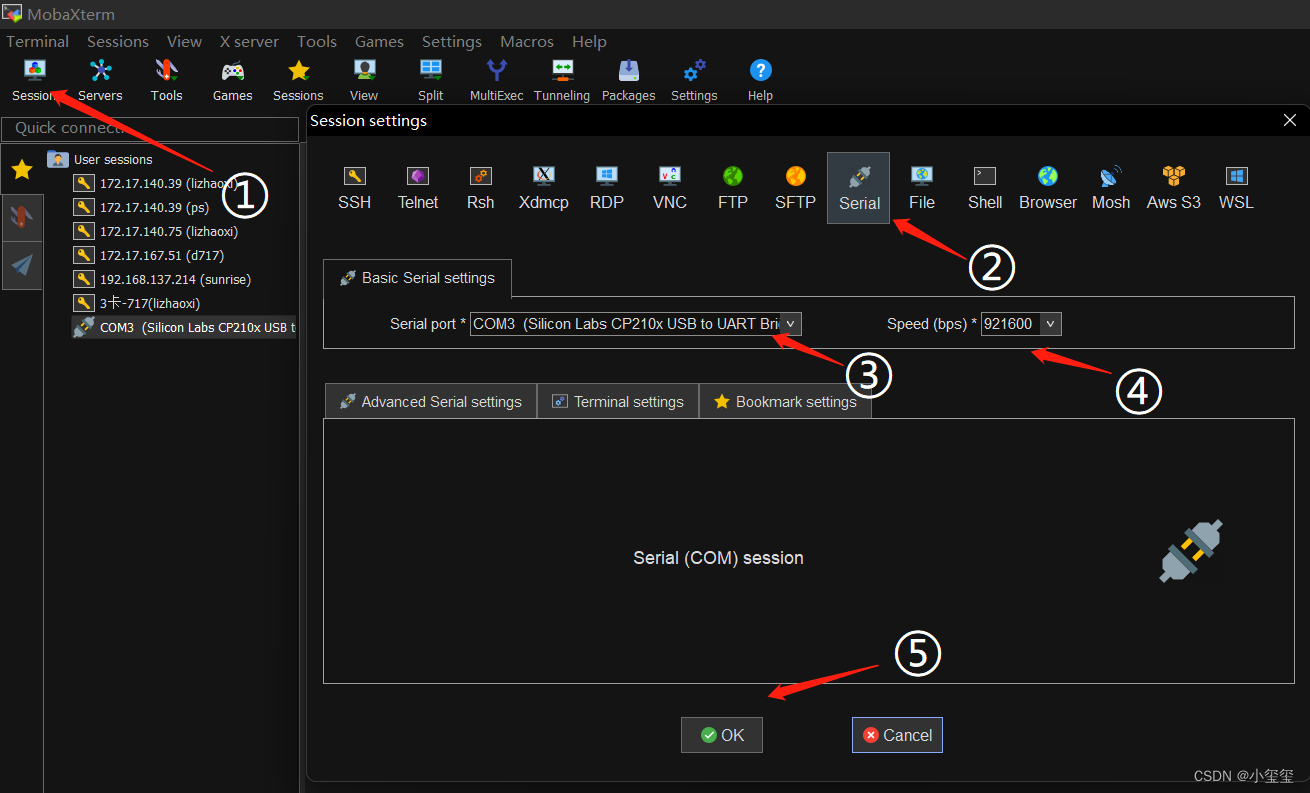The height and width of the screenshot is (793, 1310).
Task: Open the View menu in menu bar
Action: coord(184,41)
